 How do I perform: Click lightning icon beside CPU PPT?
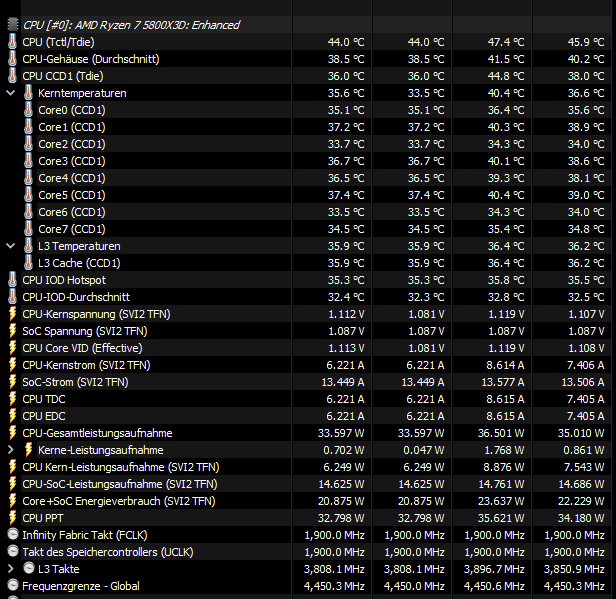[x=13, y=518]
